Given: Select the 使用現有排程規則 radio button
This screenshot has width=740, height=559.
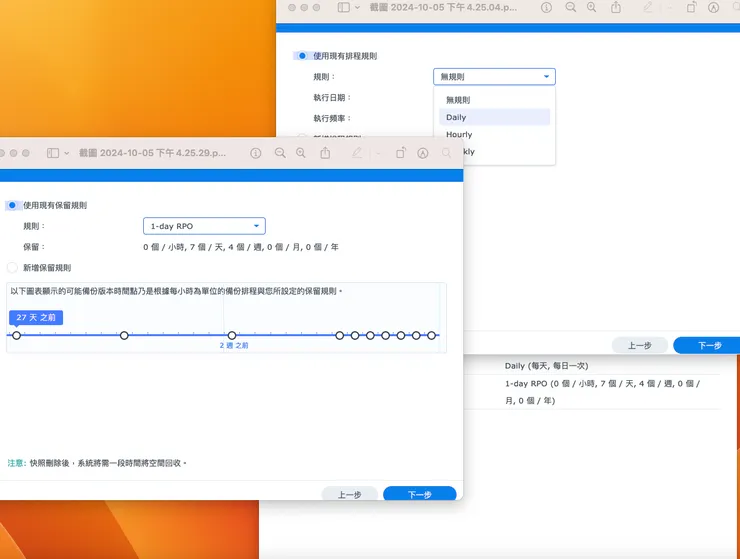Looking at the screenshot, I should click(x=303, y=56).
